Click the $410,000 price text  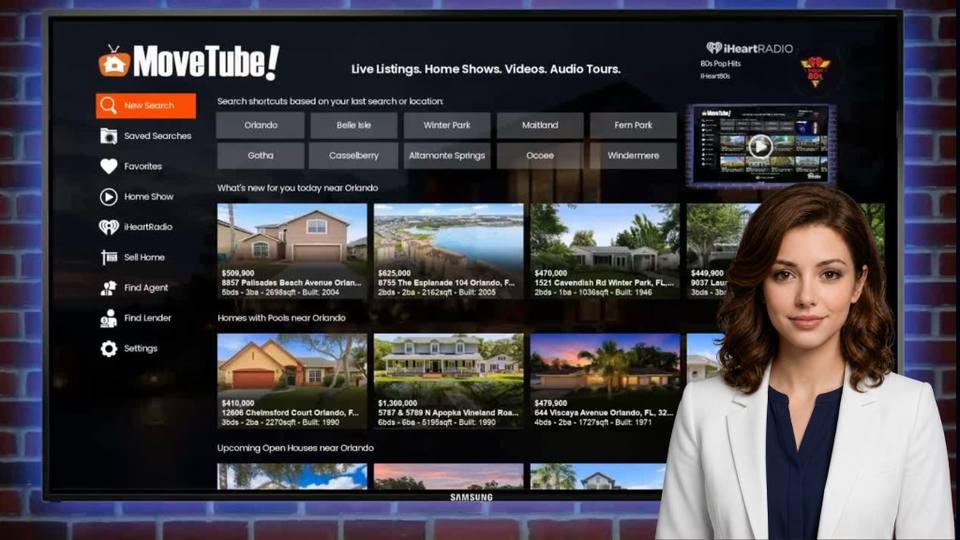[x=238, y=403]
